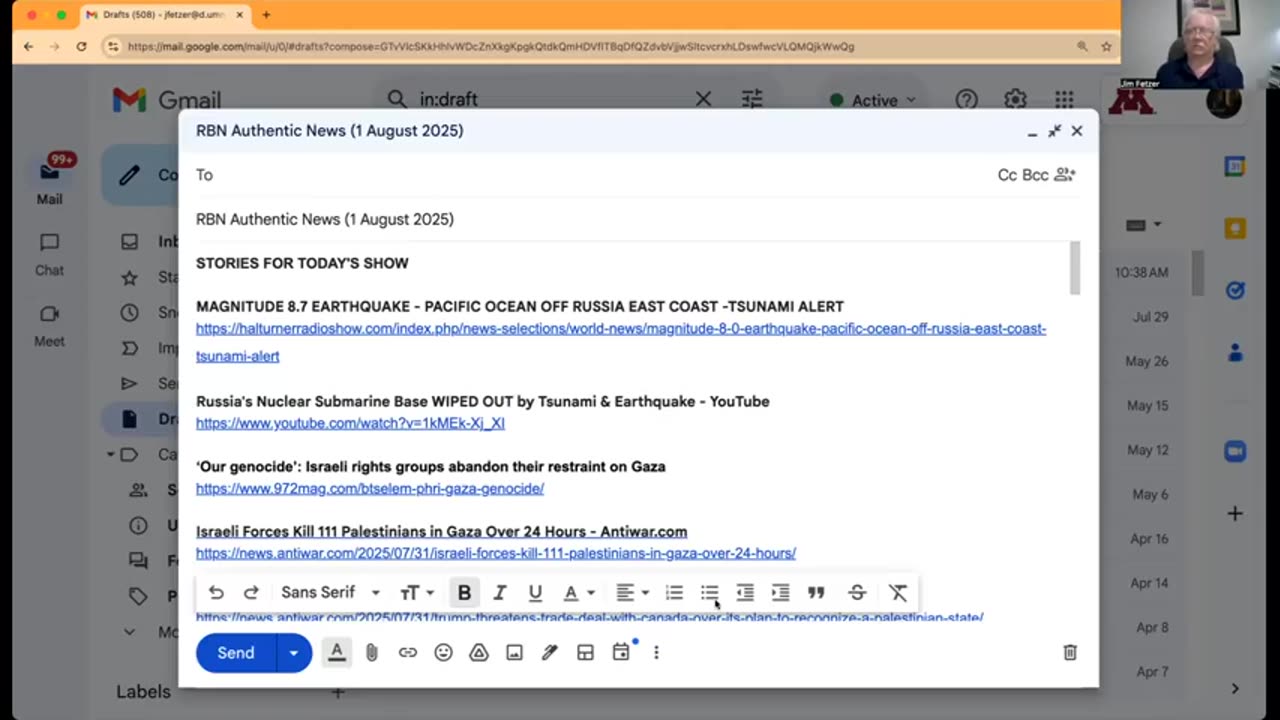Open antiwar.com 111 Palestinians link
Viewport: 1280px width, 720px height.
(x=496, y=553)
